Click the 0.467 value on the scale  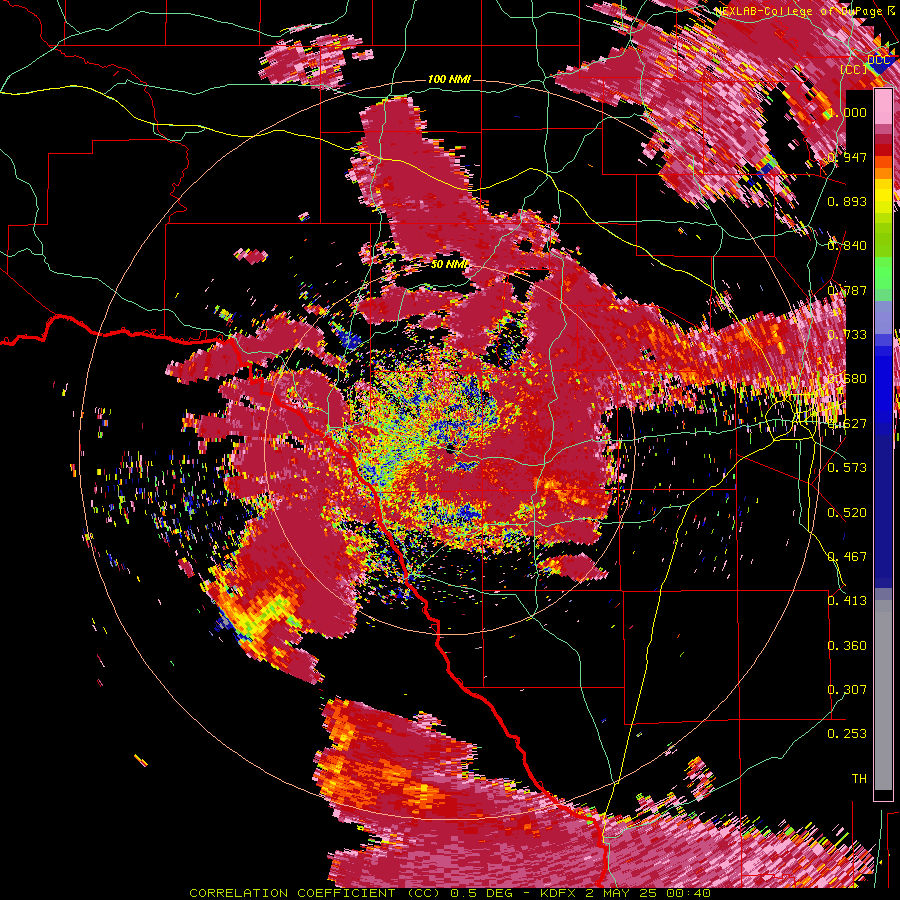(x=847, y=556)
